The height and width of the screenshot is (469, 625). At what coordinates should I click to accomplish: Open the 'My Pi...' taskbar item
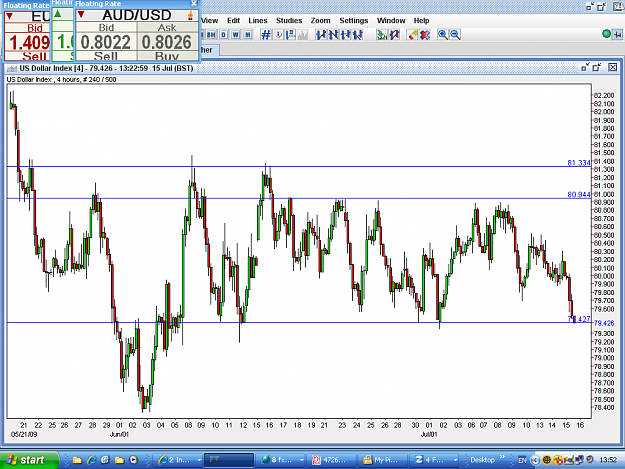click(383, 460)
